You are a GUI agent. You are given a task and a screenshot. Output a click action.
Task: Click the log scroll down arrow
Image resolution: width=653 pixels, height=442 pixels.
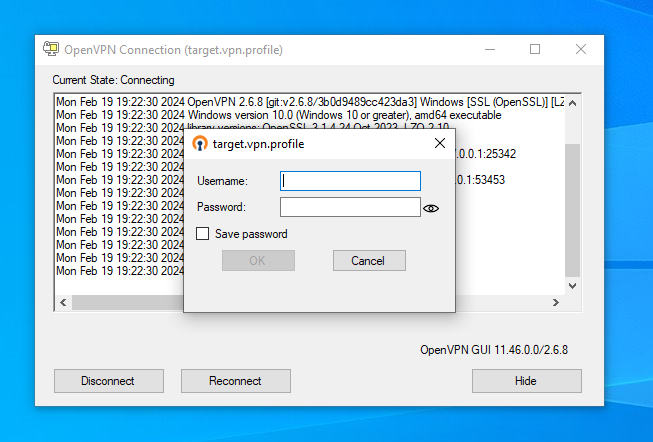[573, 286]
